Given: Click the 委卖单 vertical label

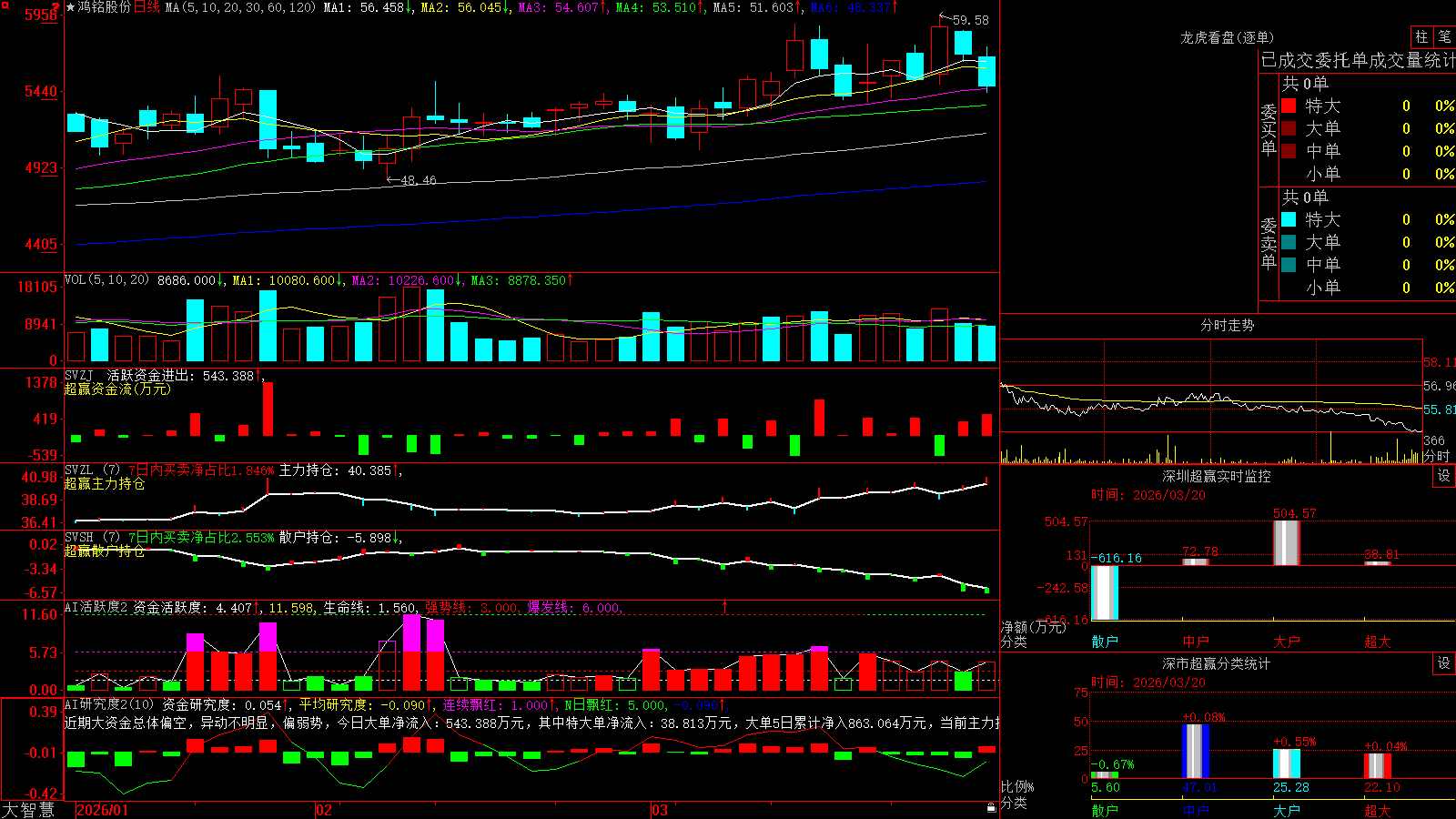Looking at the screenshot, I should coord(1269,244).
